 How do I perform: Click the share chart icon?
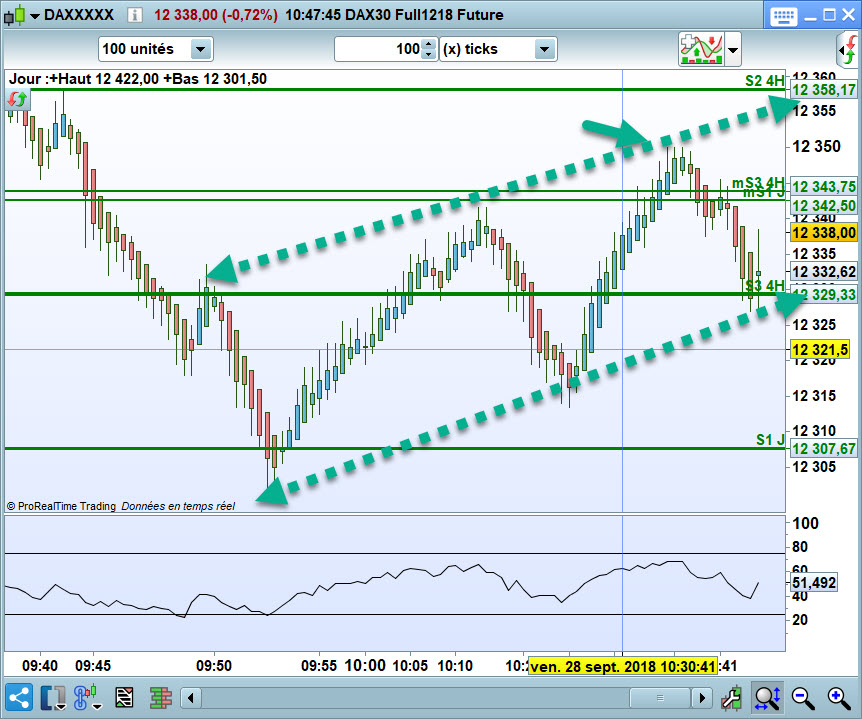pos(19,698)
